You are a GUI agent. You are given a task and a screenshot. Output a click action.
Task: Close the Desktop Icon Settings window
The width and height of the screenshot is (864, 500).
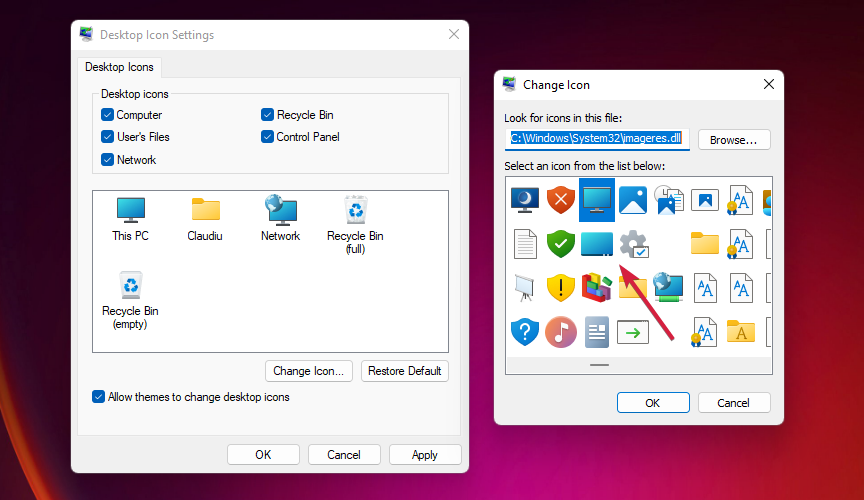(x=453, y=34)
